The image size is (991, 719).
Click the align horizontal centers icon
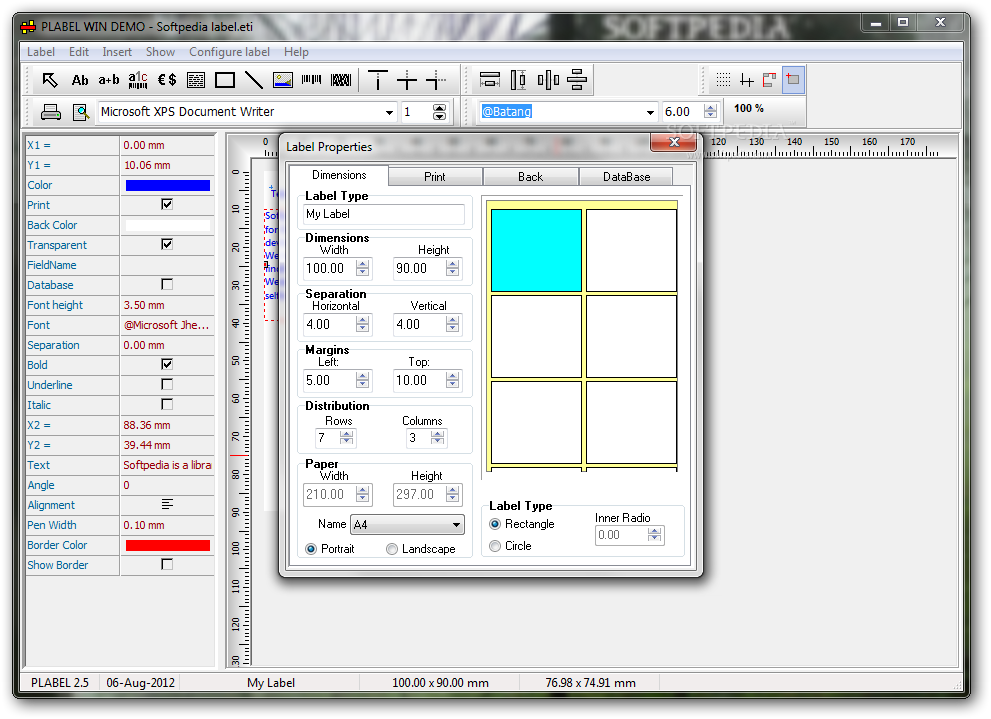[577, 80]
